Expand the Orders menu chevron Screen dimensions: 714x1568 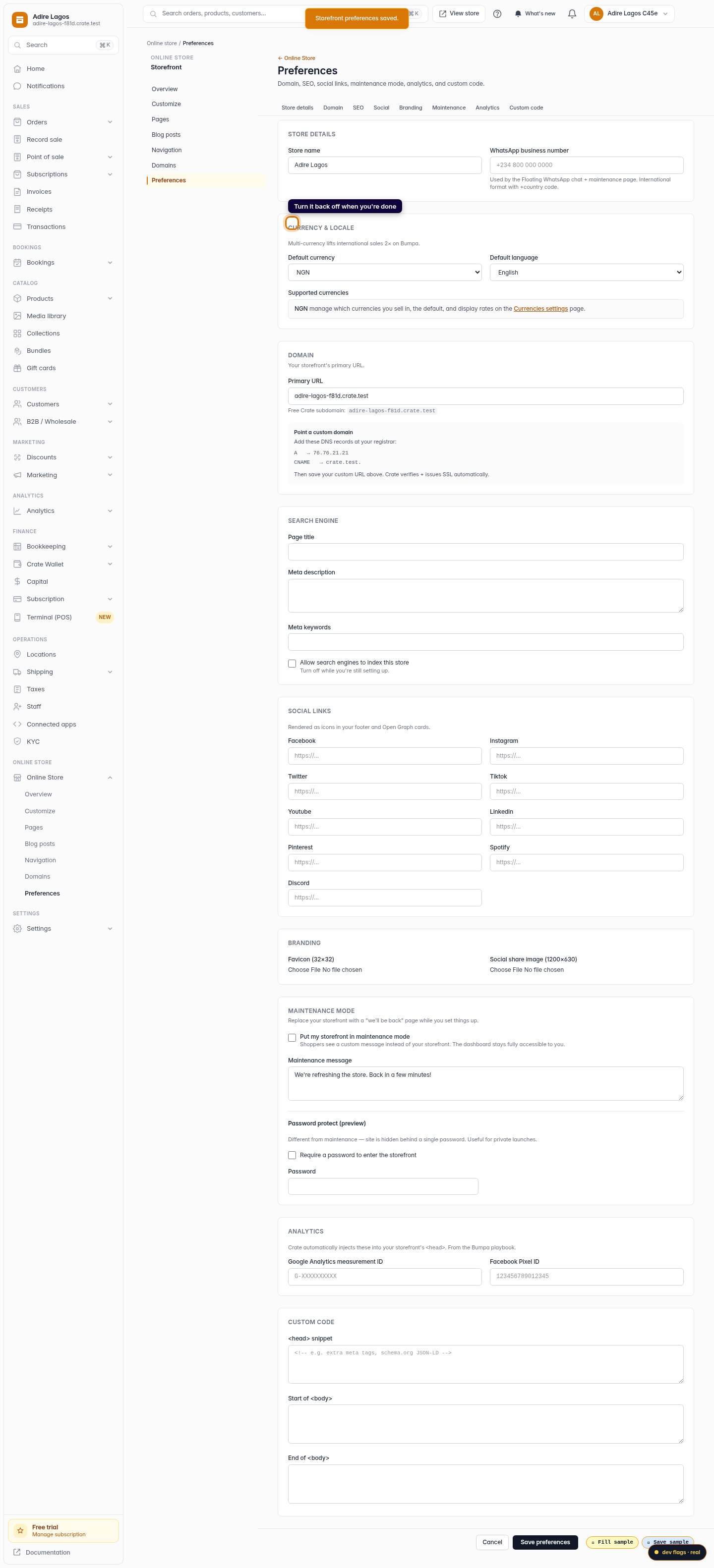coord(110,122)
